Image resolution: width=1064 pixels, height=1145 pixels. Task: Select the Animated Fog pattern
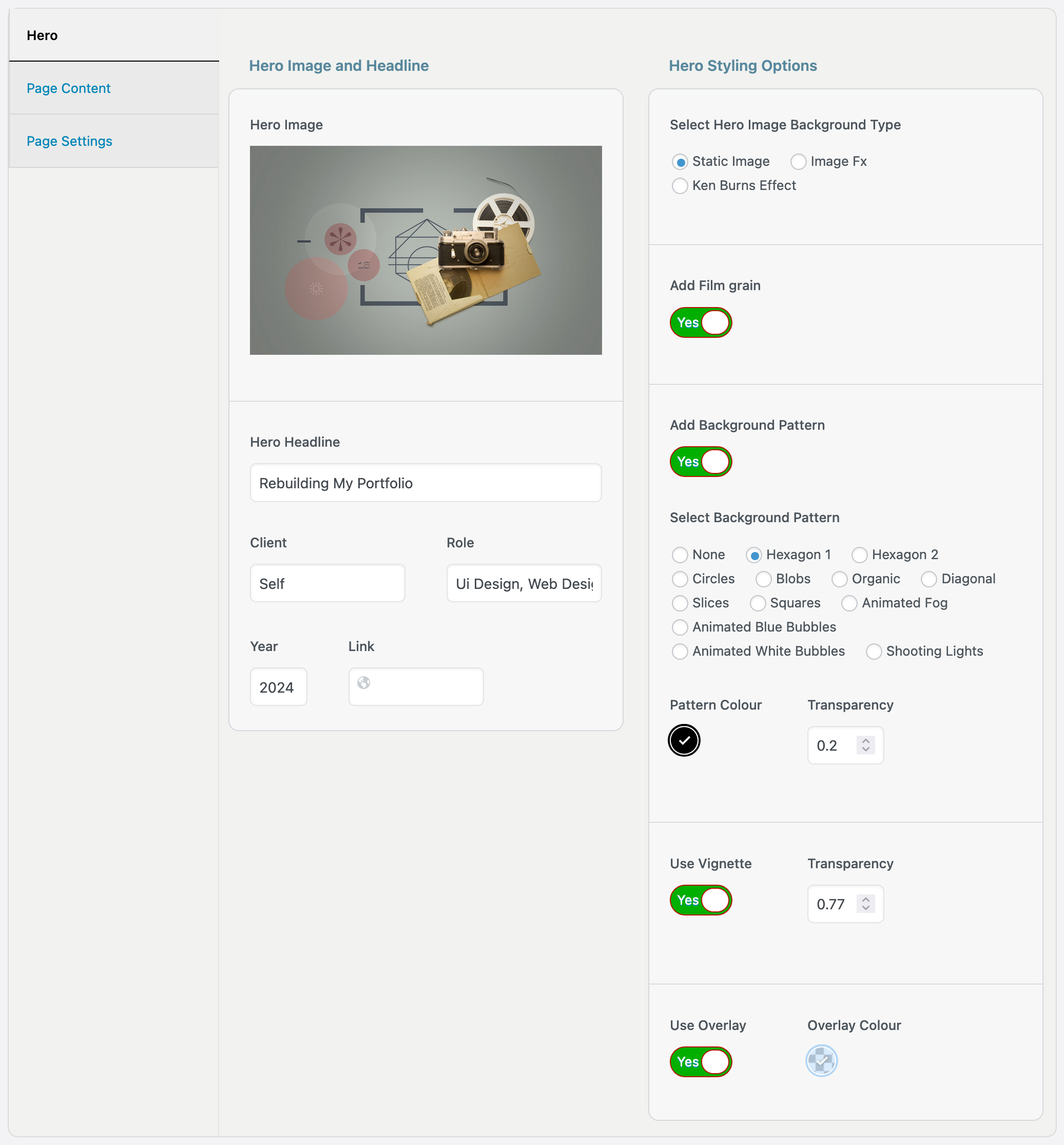coord(849,603)
